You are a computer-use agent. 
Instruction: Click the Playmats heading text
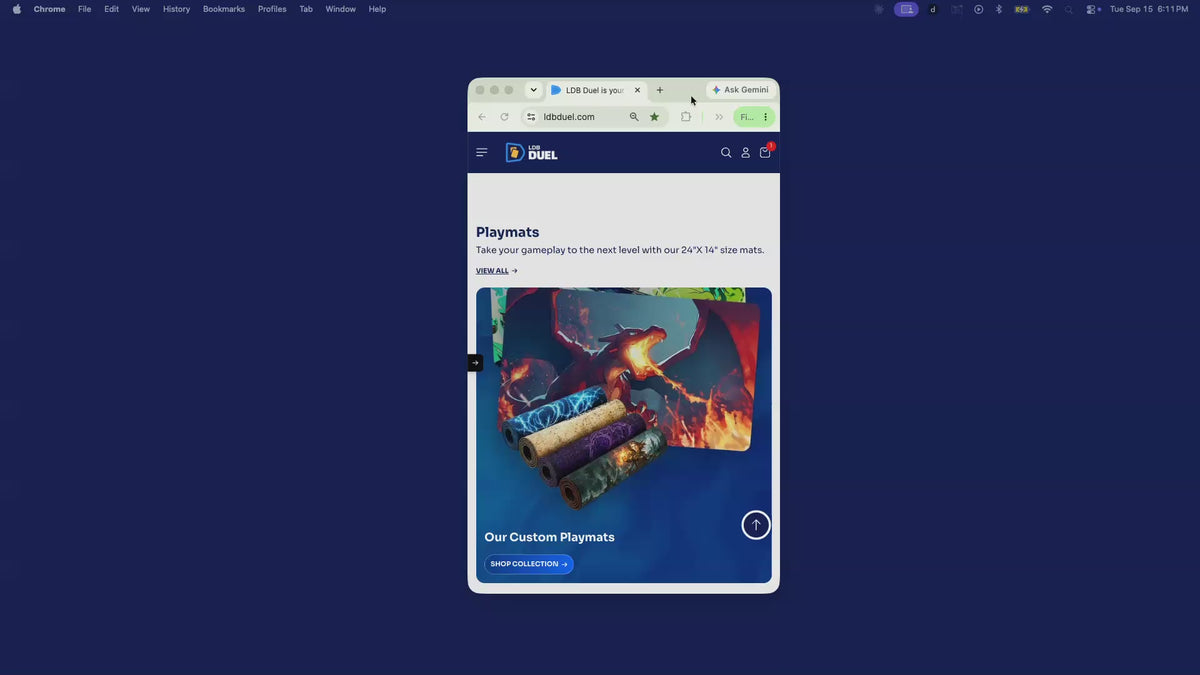(507, 232)
